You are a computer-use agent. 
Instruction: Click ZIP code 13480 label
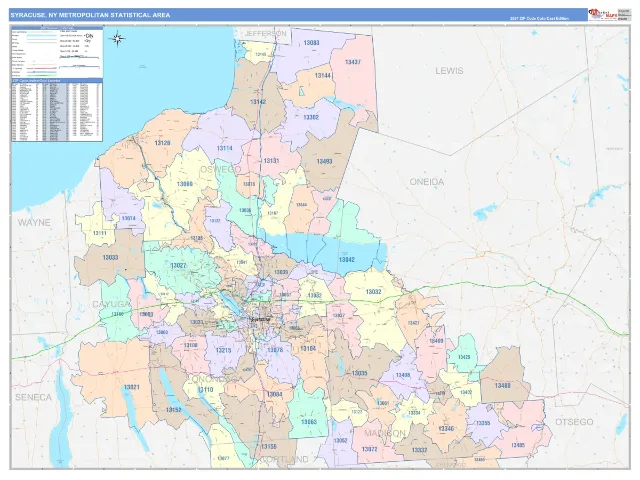coord(502,385)
